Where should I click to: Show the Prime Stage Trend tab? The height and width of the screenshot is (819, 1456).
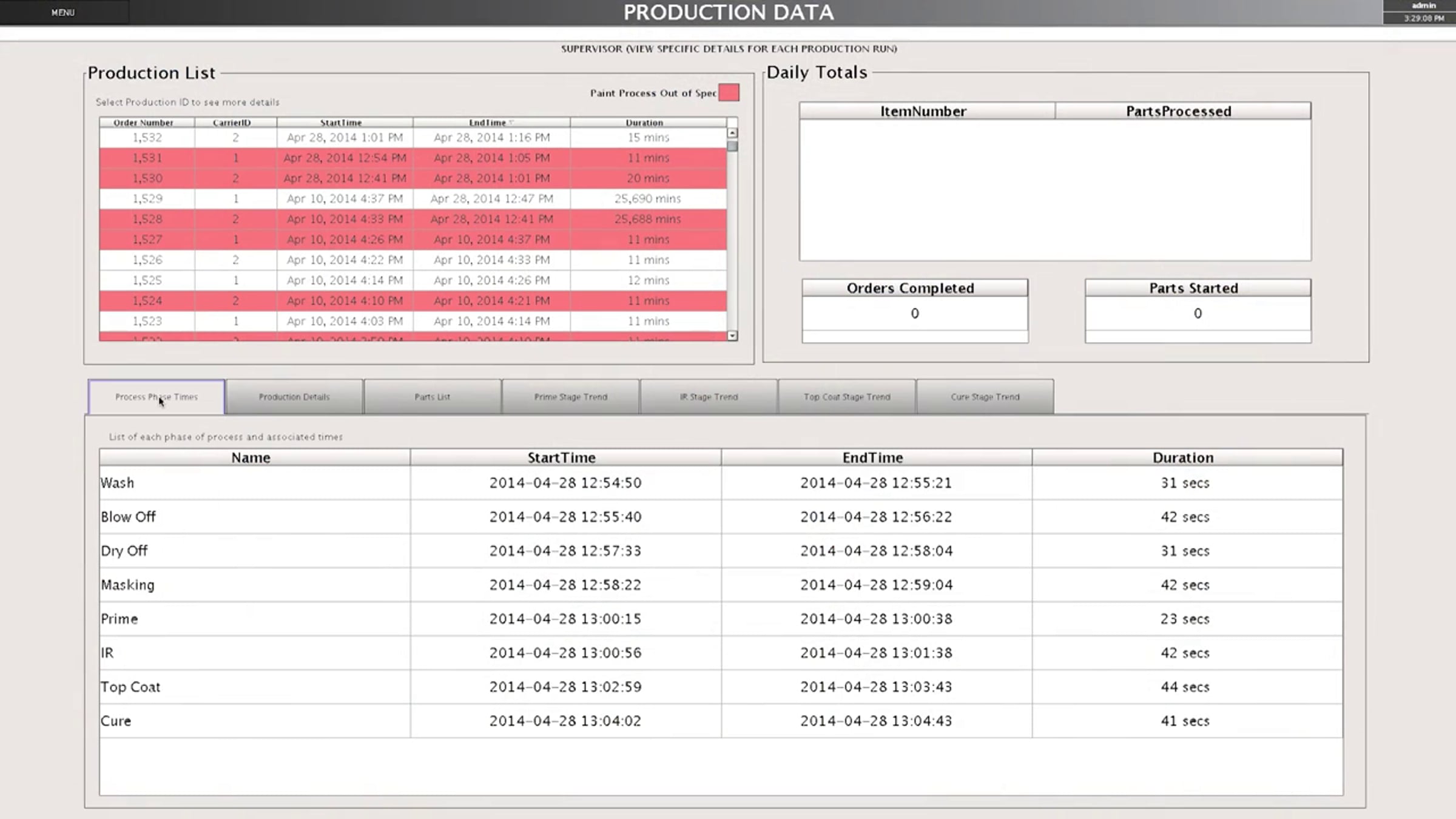click(x=570, y=397)
